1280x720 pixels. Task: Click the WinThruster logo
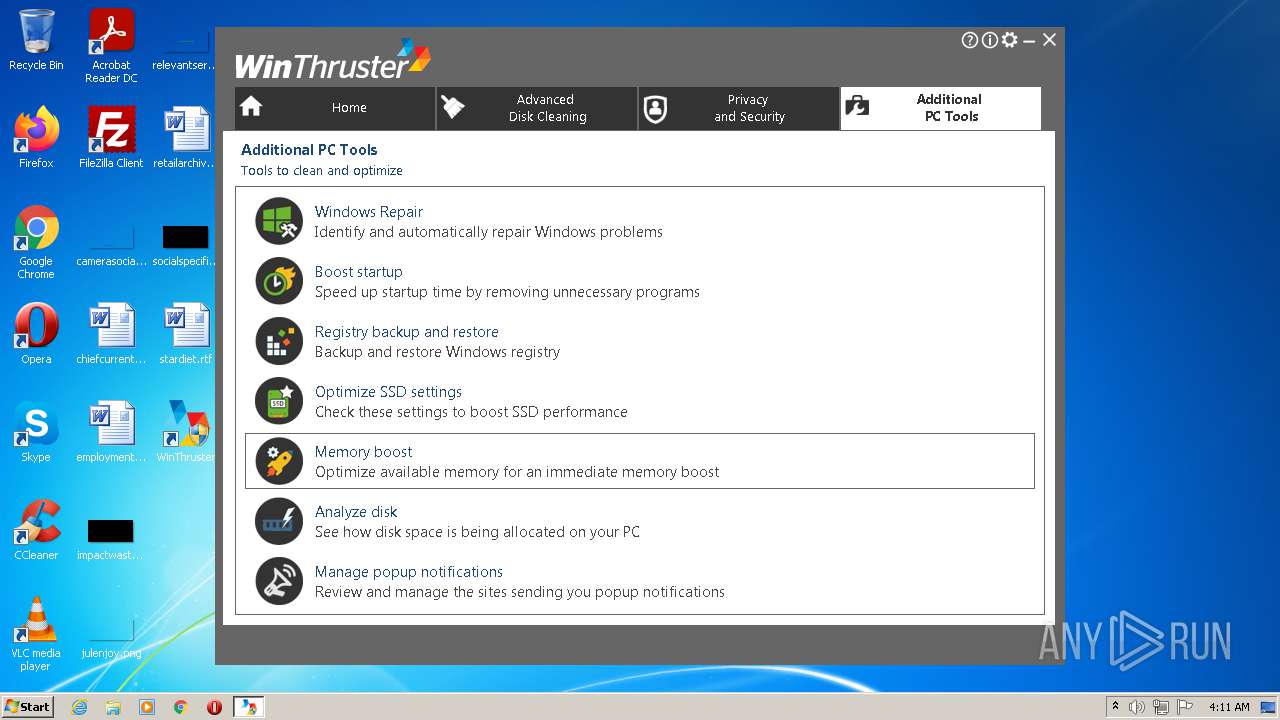click(333, 59)
